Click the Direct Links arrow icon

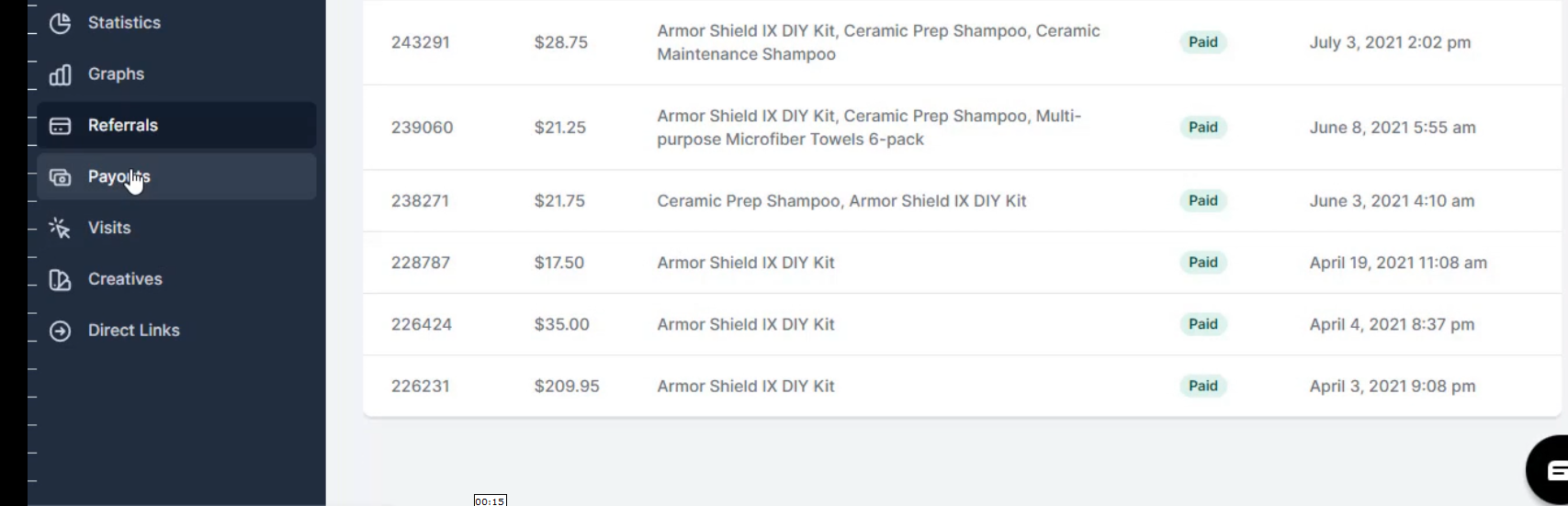pos(60,331)
